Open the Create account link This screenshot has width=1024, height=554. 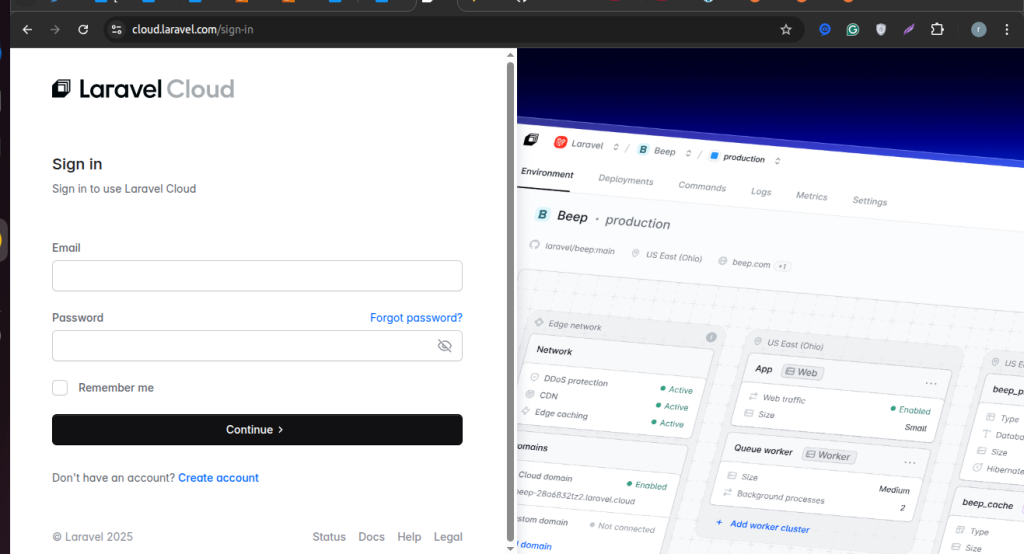point(218,478)
